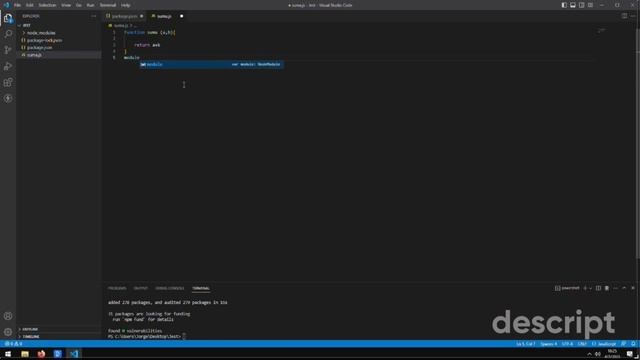The height and width of the screenshot is (360, 640).
Task: Change indentation via Spaces: 4
Action: [x=549, y=344]
